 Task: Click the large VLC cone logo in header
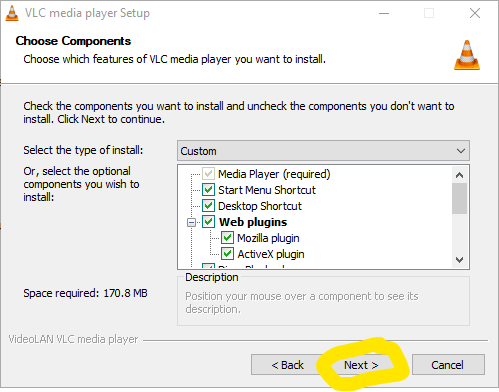coord(467,55)
